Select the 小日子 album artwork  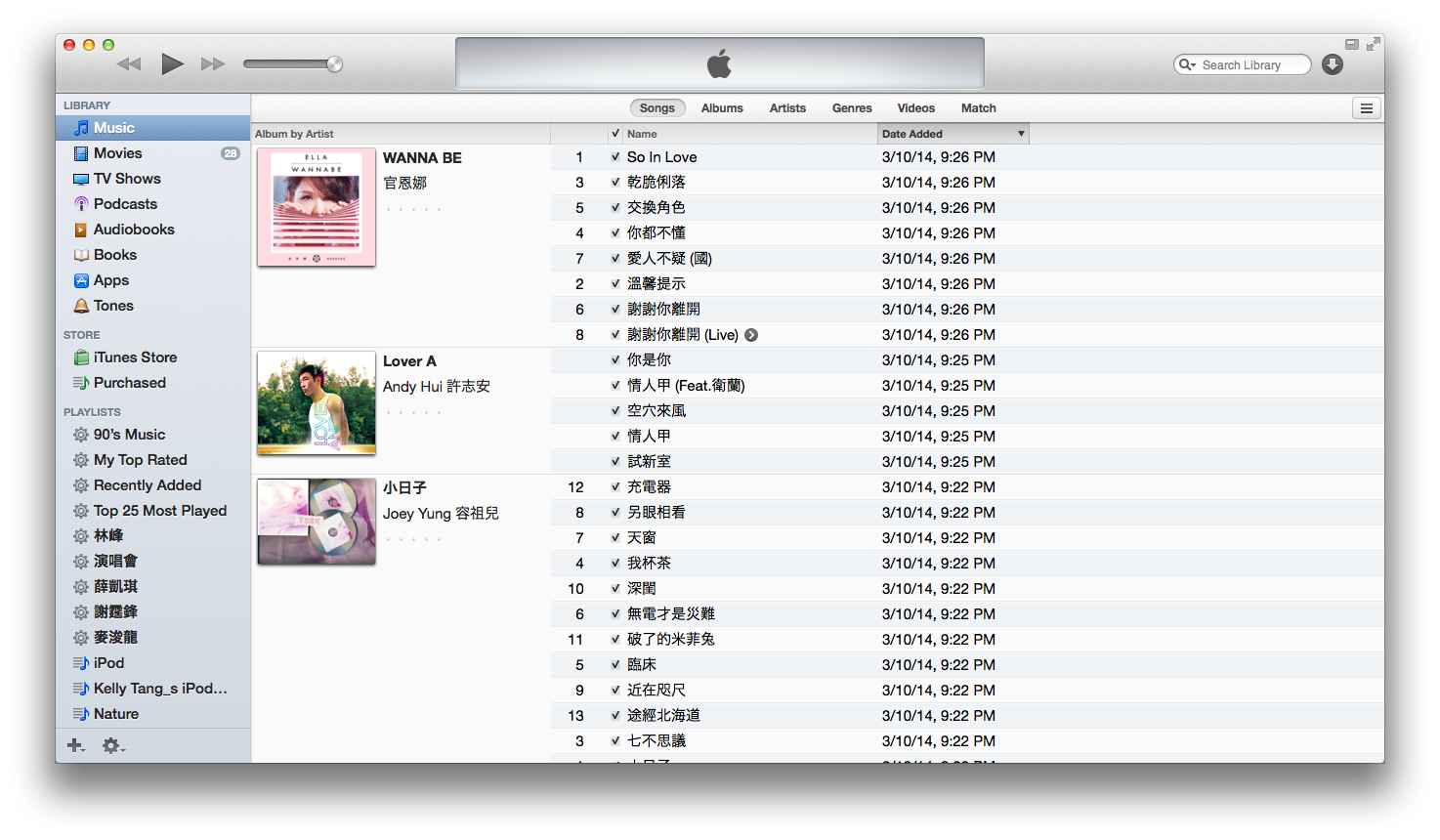tap(317, 522)
